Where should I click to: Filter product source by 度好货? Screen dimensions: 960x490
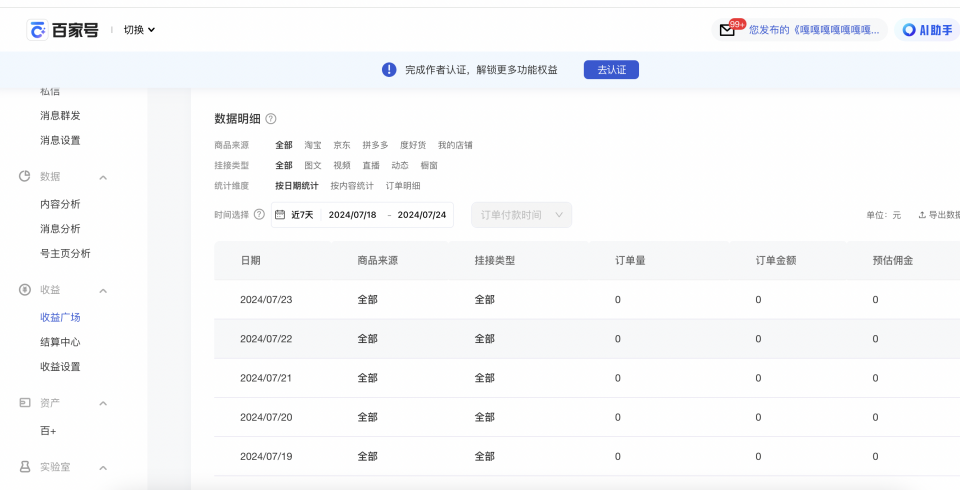[413, 145]
